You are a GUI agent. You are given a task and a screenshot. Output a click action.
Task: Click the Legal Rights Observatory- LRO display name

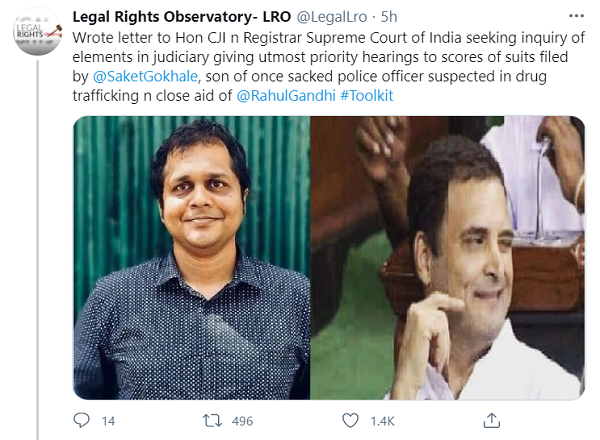[x=171, y=18]
